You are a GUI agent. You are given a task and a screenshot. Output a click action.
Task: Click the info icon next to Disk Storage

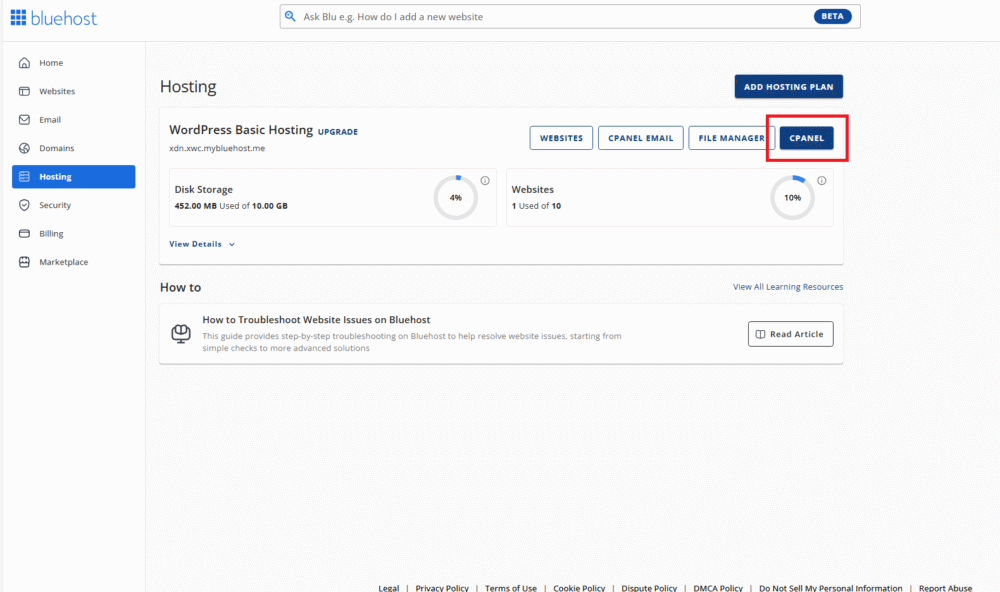click(485, 180)
